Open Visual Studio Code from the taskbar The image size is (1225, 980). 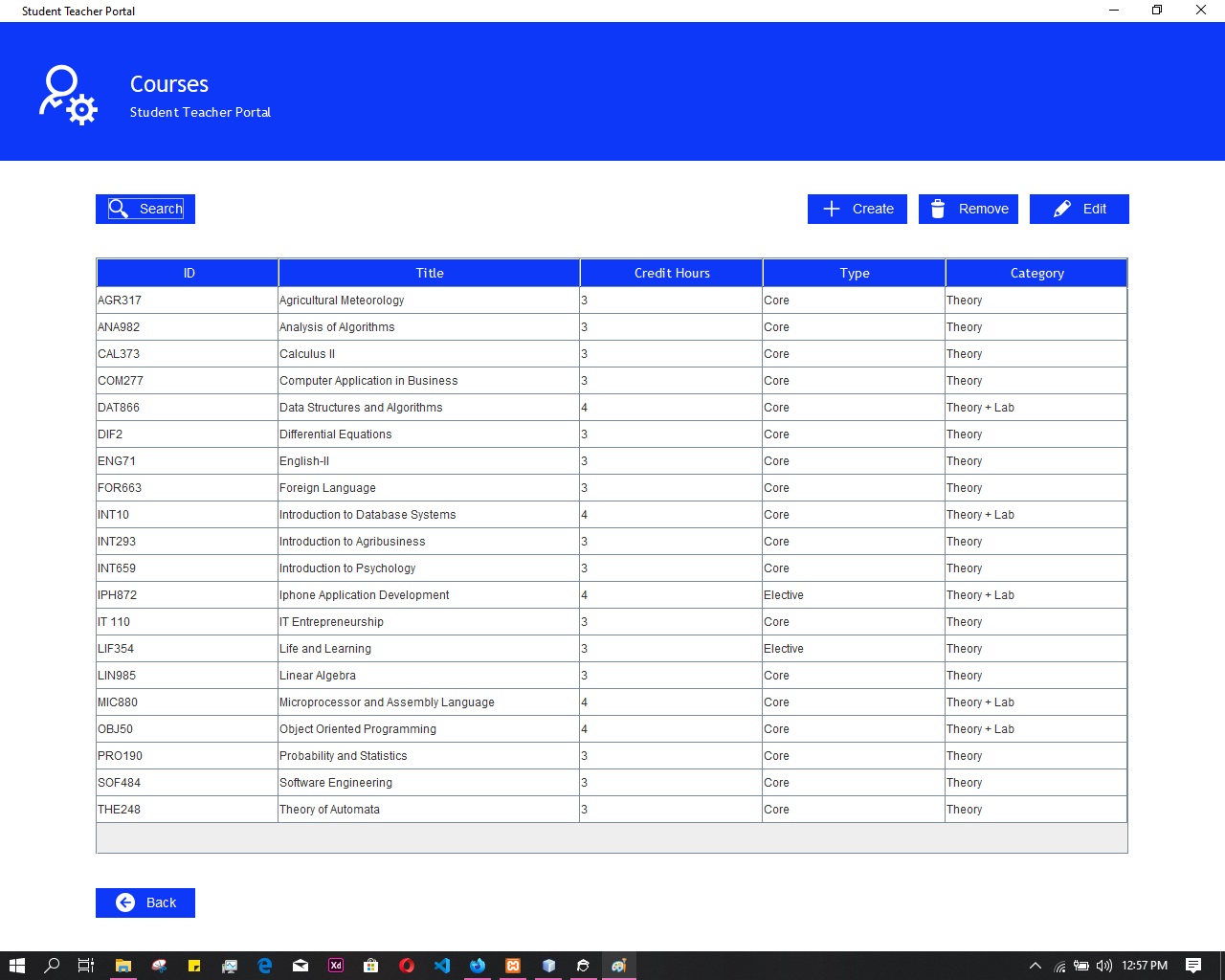tap(442, 966)
